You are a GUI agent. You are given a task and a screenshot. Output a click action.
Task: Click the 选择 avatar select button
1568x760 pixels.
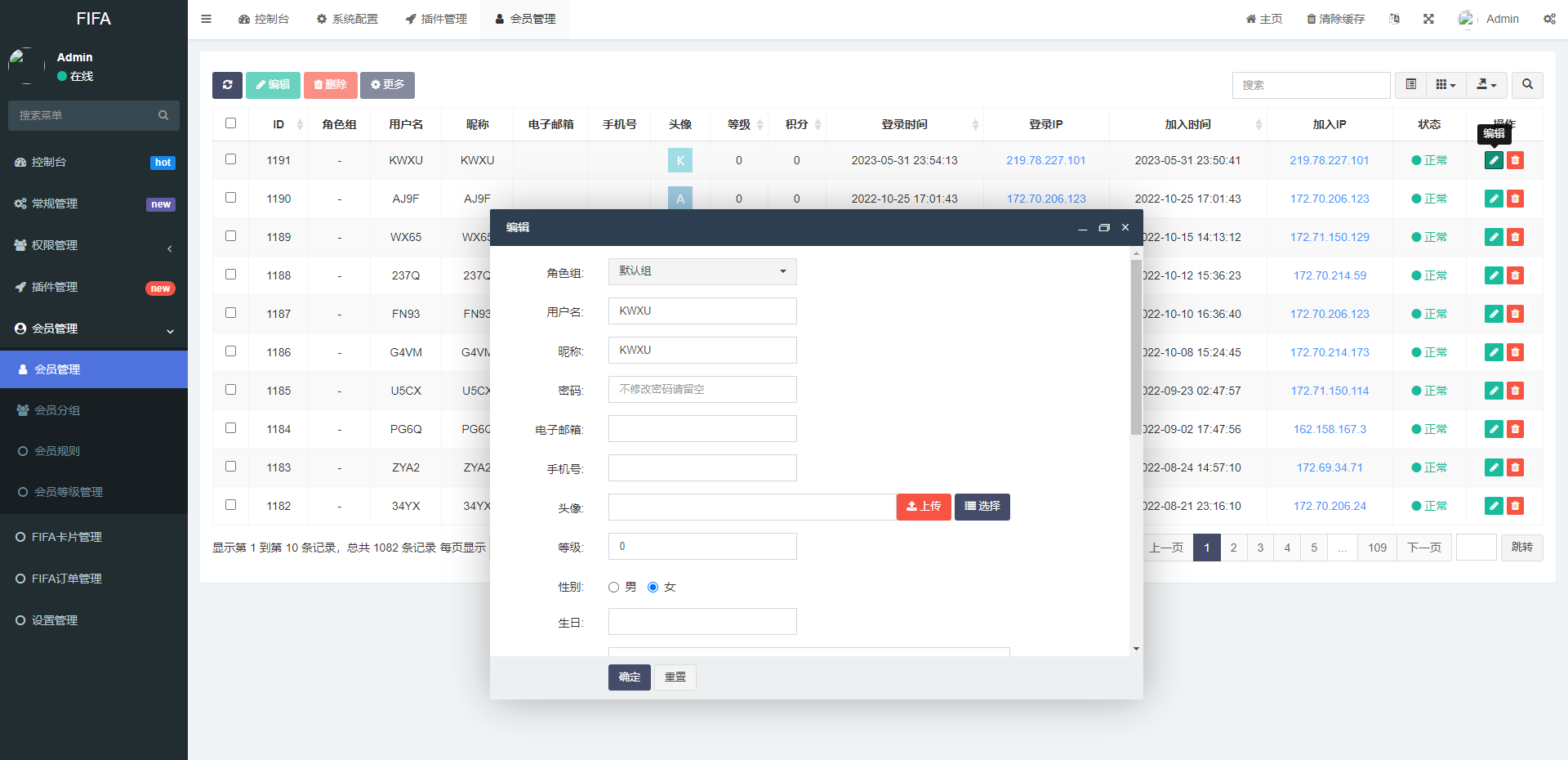point(982,507)
